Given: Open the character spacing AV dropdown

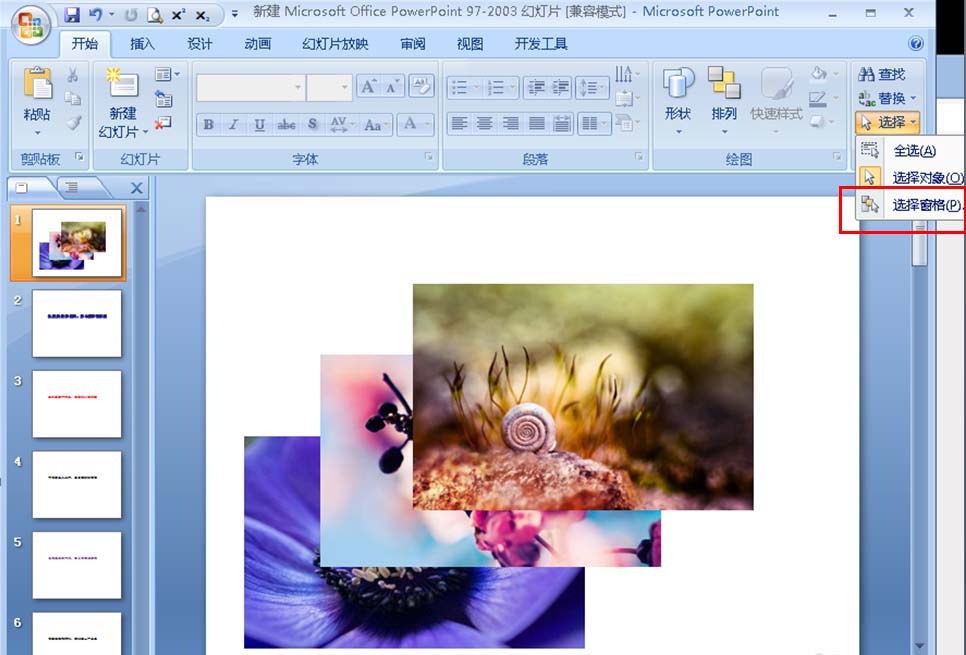Looking at the screenshot, I should (x=342, y=124).
